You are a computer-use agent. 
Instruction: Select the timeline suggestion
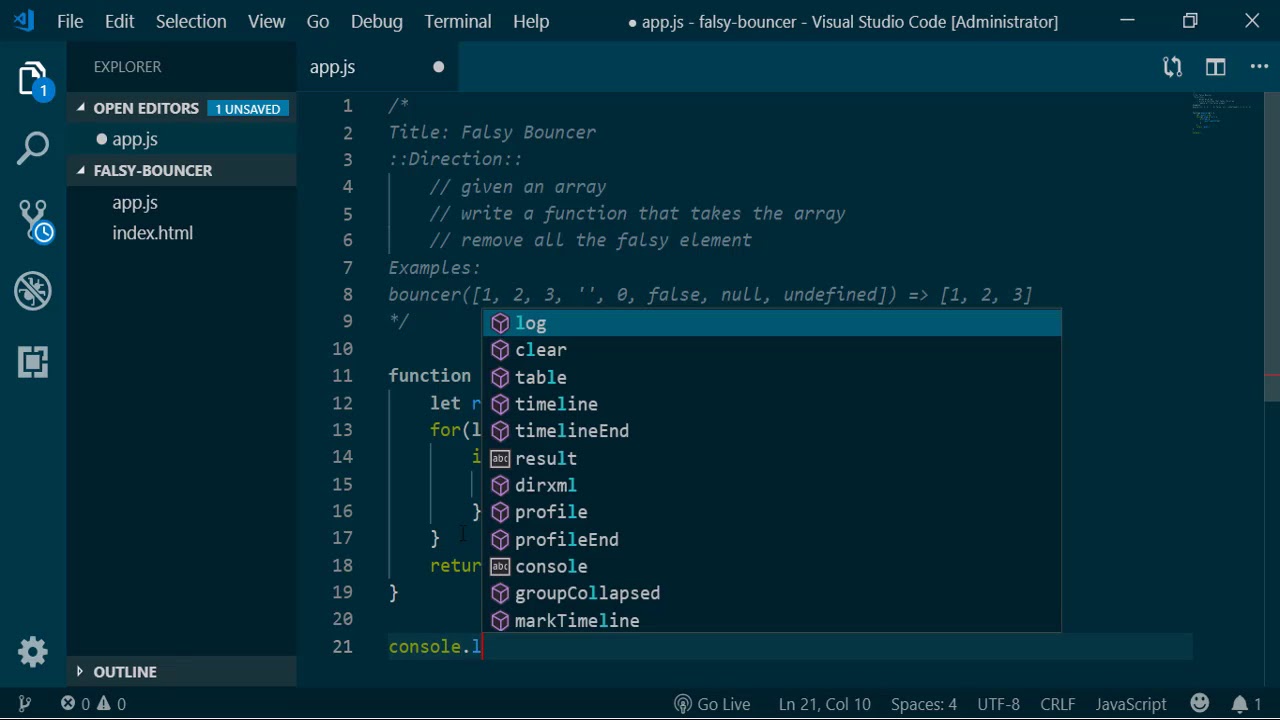click(x=772, y=404)
